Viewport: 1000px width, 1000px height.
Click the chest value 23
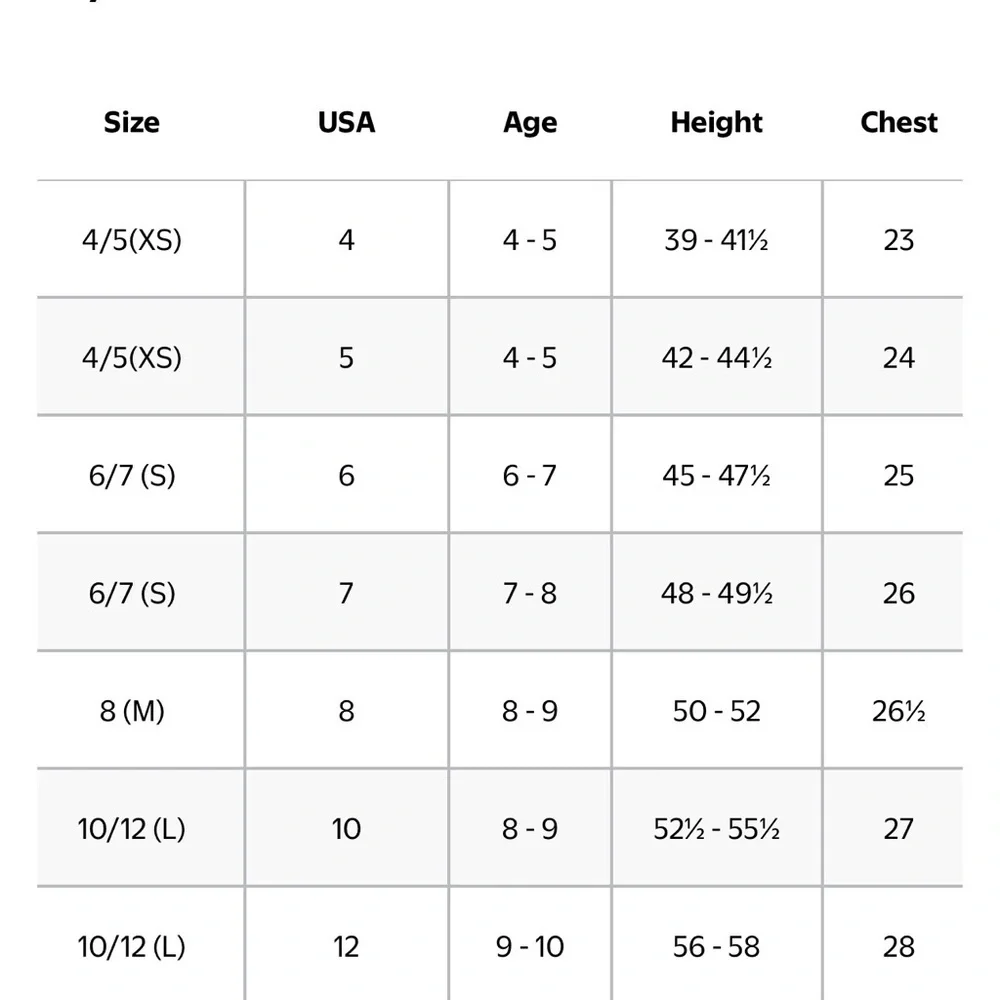point(899,240)
